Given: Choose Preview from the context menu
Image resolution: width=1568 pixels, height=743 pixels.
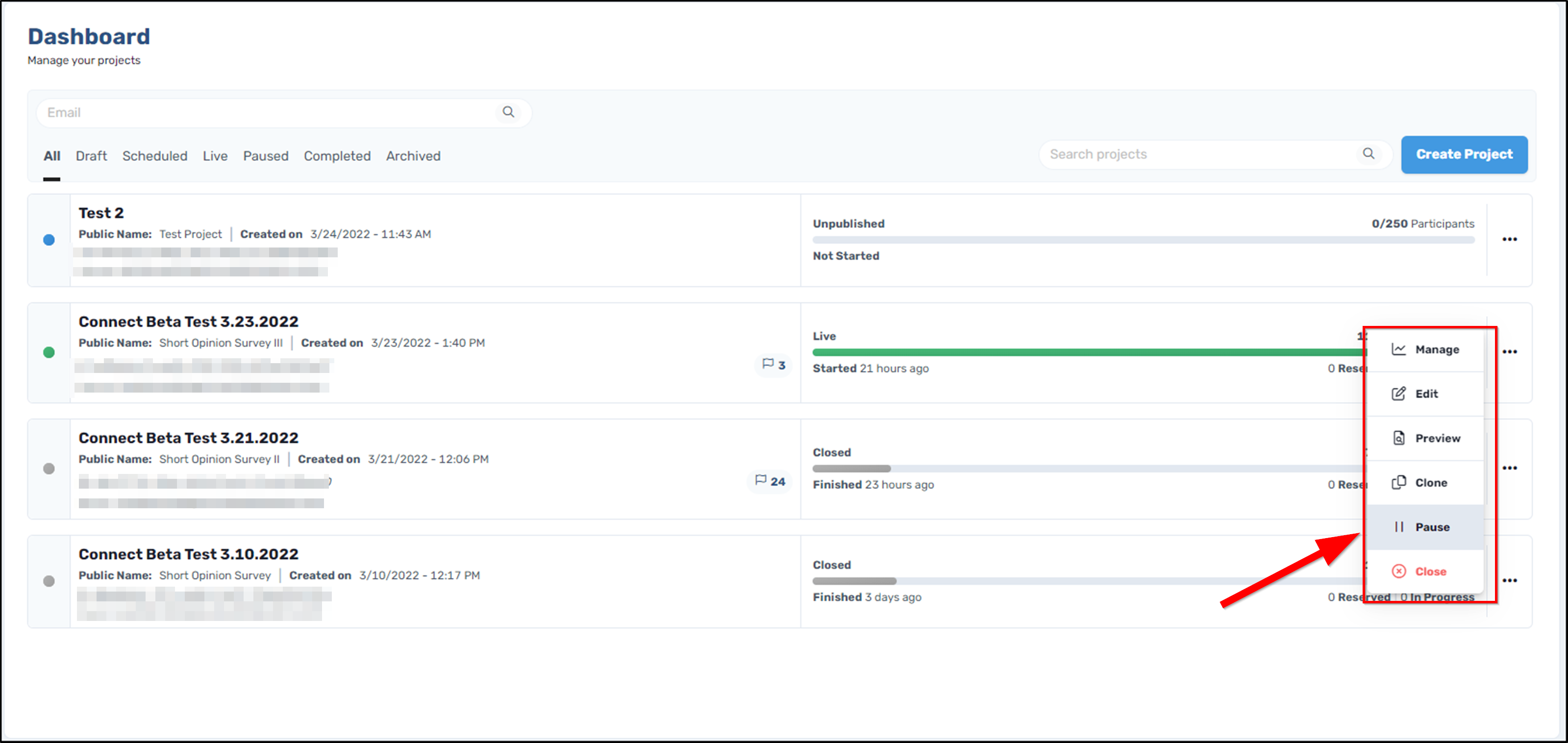Looking at the screenshot, I should point(1425,438).
